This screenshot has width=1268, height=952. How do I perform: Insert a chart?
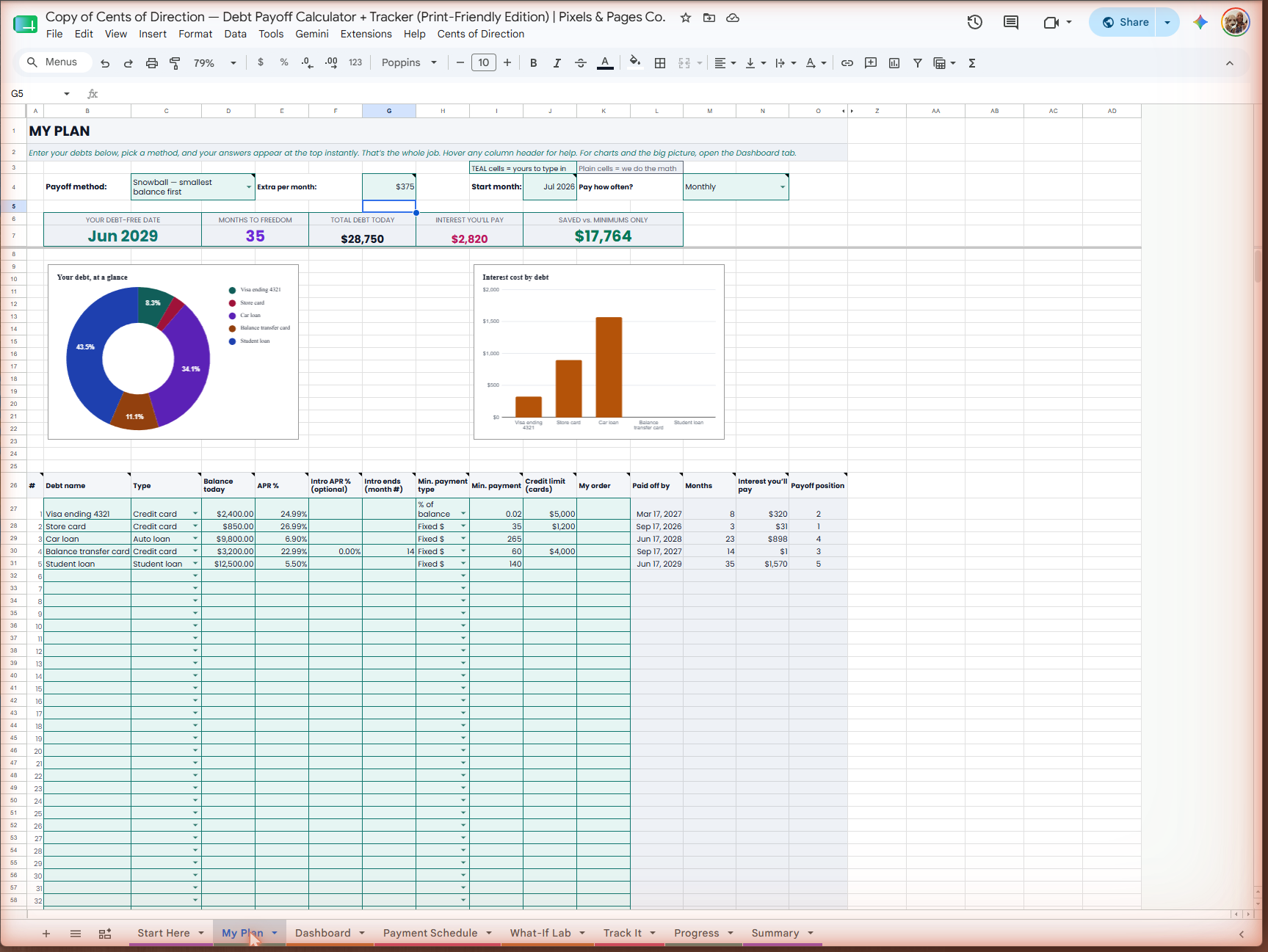[x=894, y=63]
